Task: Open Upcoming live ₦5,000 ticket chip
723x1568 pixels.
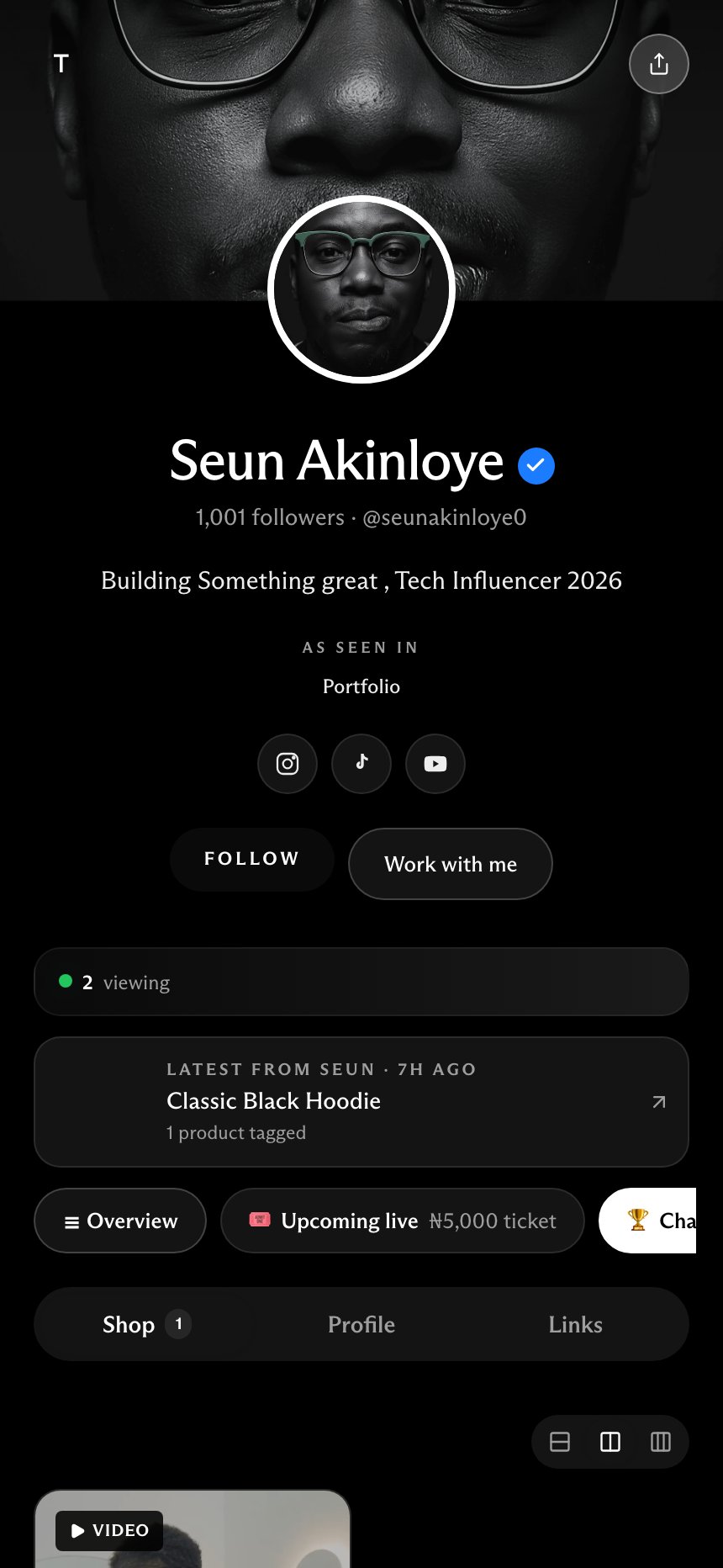Action: (403, 1221)
